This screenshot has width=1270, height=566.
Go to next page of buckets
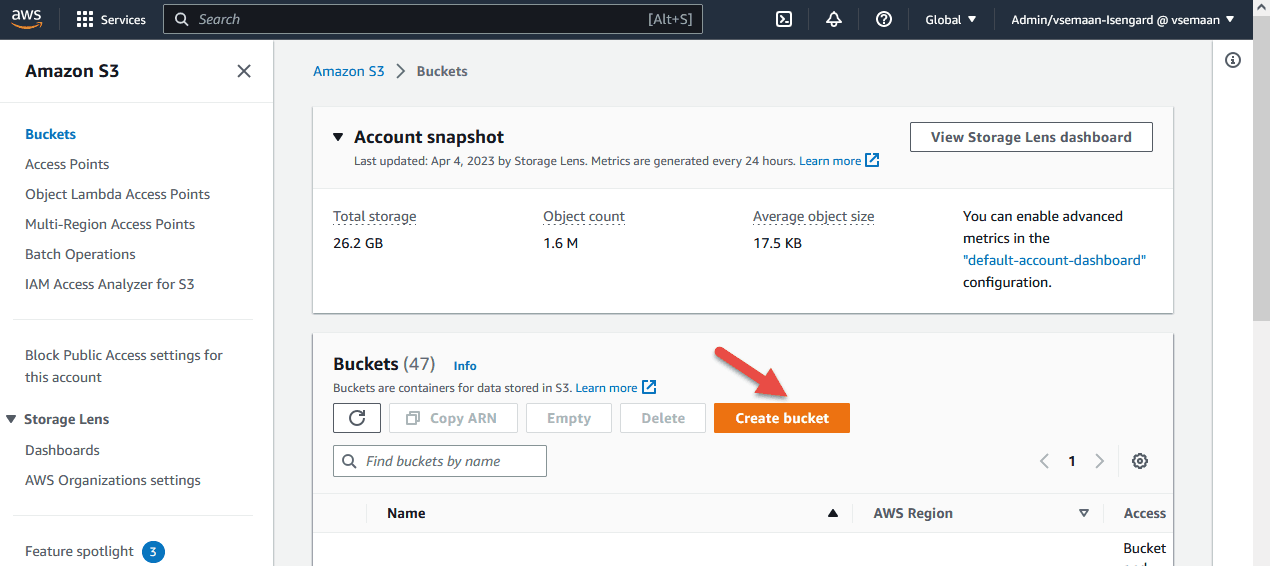click(1099, 461)
